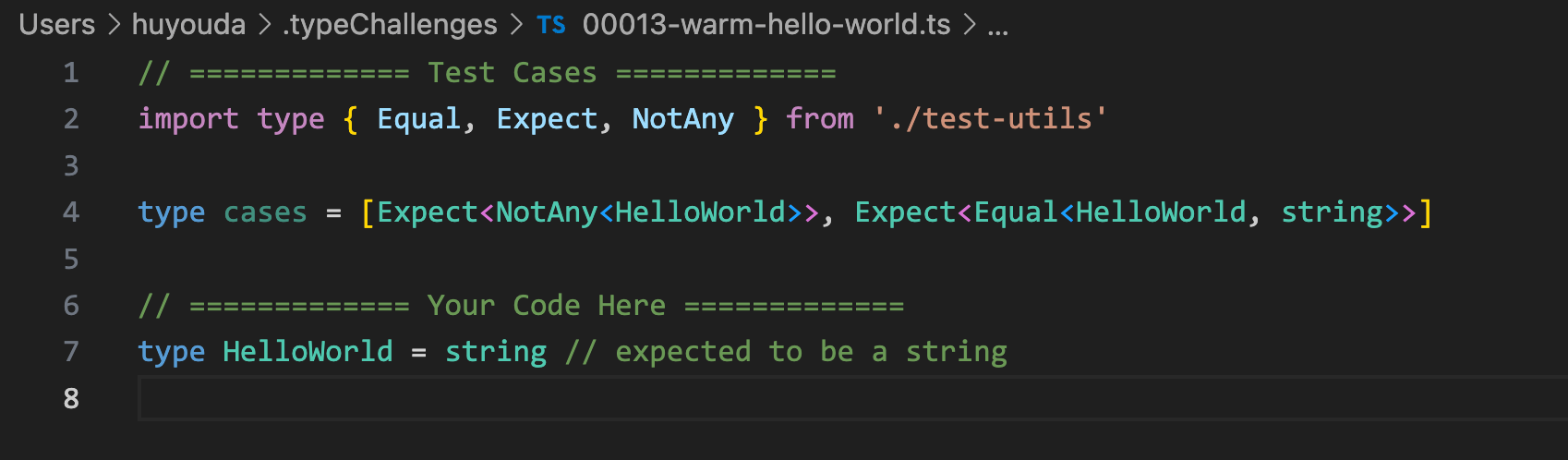
Task: Click Your Code Here comment line
Action: [x=521, y=305]
